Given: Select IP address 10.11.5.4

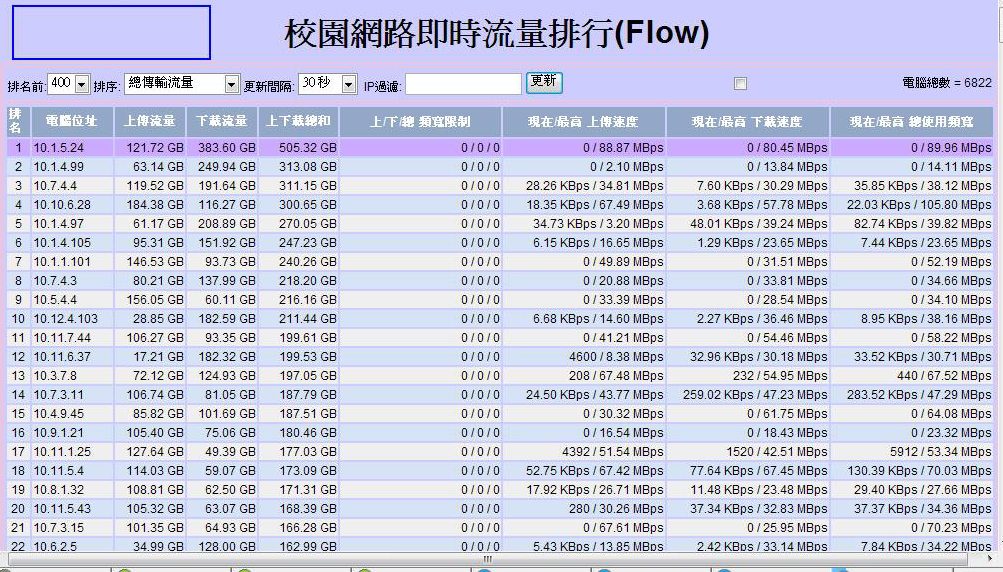Looking at the screenshot, I should 58,471.
